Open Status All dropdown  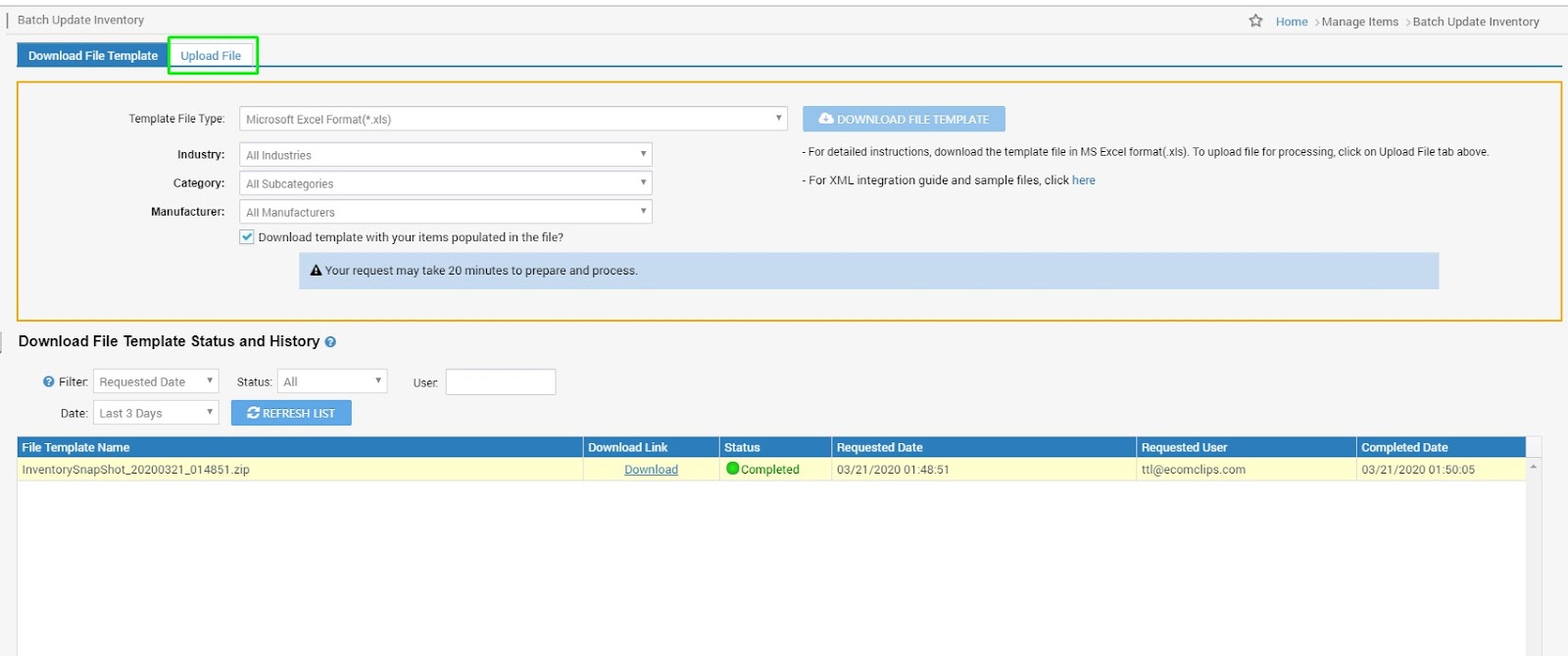(x=332, y=381)
